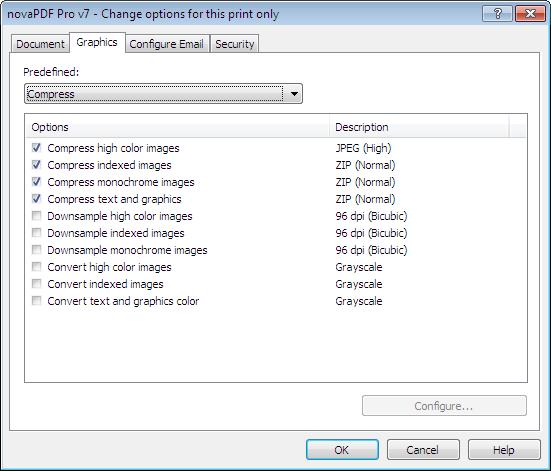Go to the Security tab
This screenshot has height=471, width=551.
pyautogui.click(x=235, y=44)
